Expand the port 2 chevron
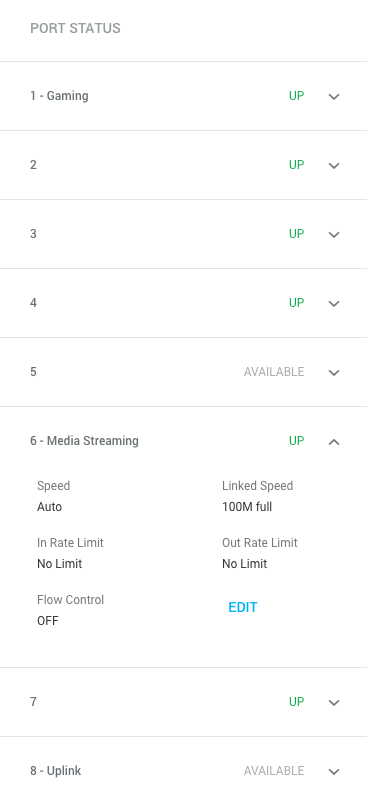 tap(334, 165)
